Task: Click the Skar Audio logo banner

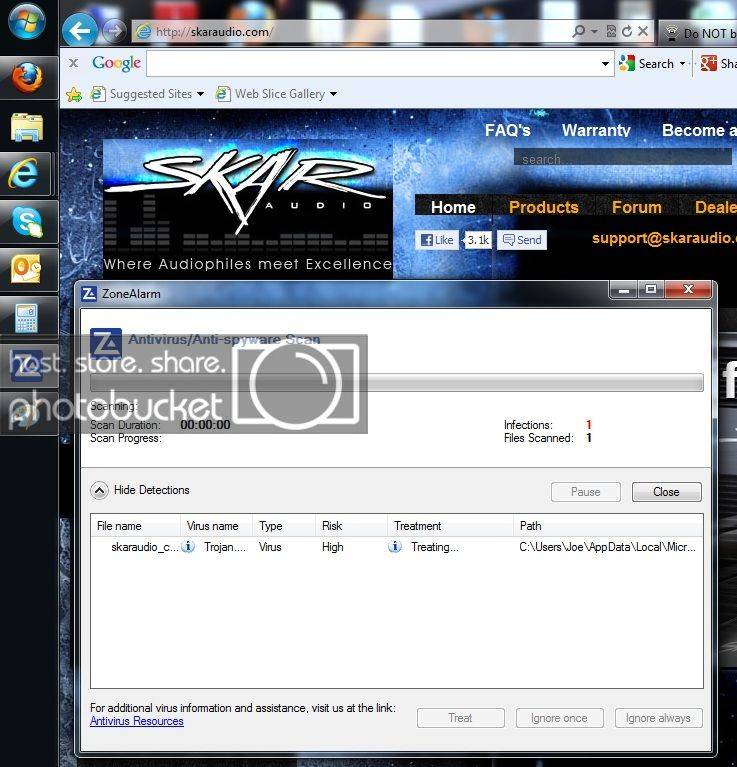Action: pyautogui.click(x=247, y=209)
